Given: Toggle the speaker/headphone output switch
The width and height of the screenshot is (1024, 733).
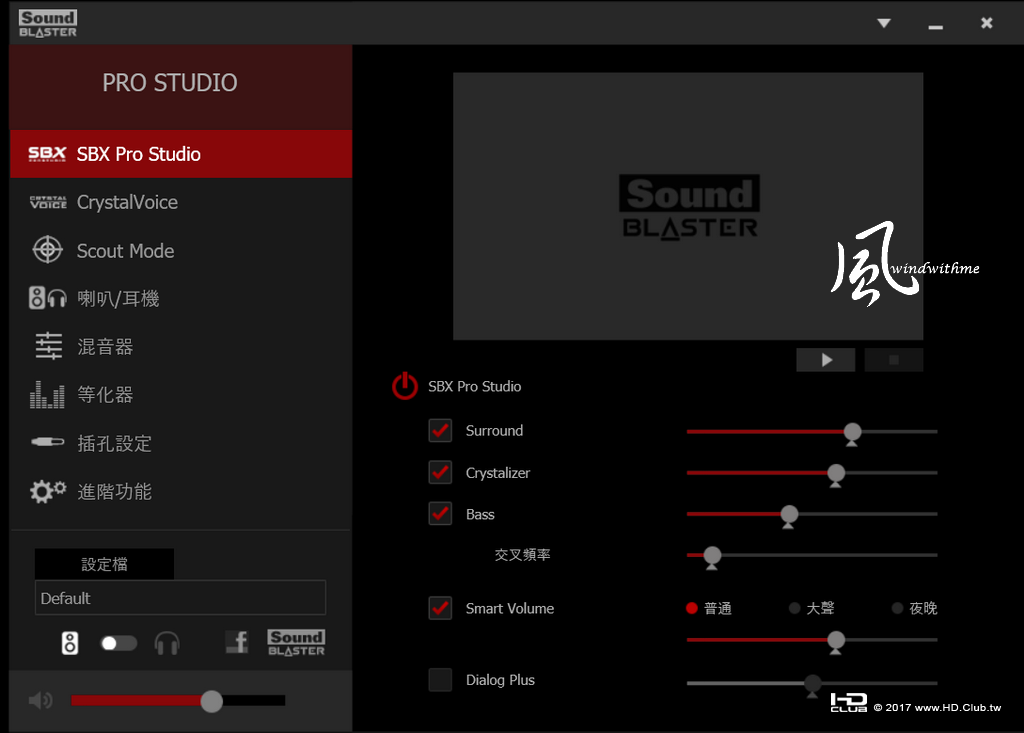Looking at the screenshot, I should [x=119, y=643].
